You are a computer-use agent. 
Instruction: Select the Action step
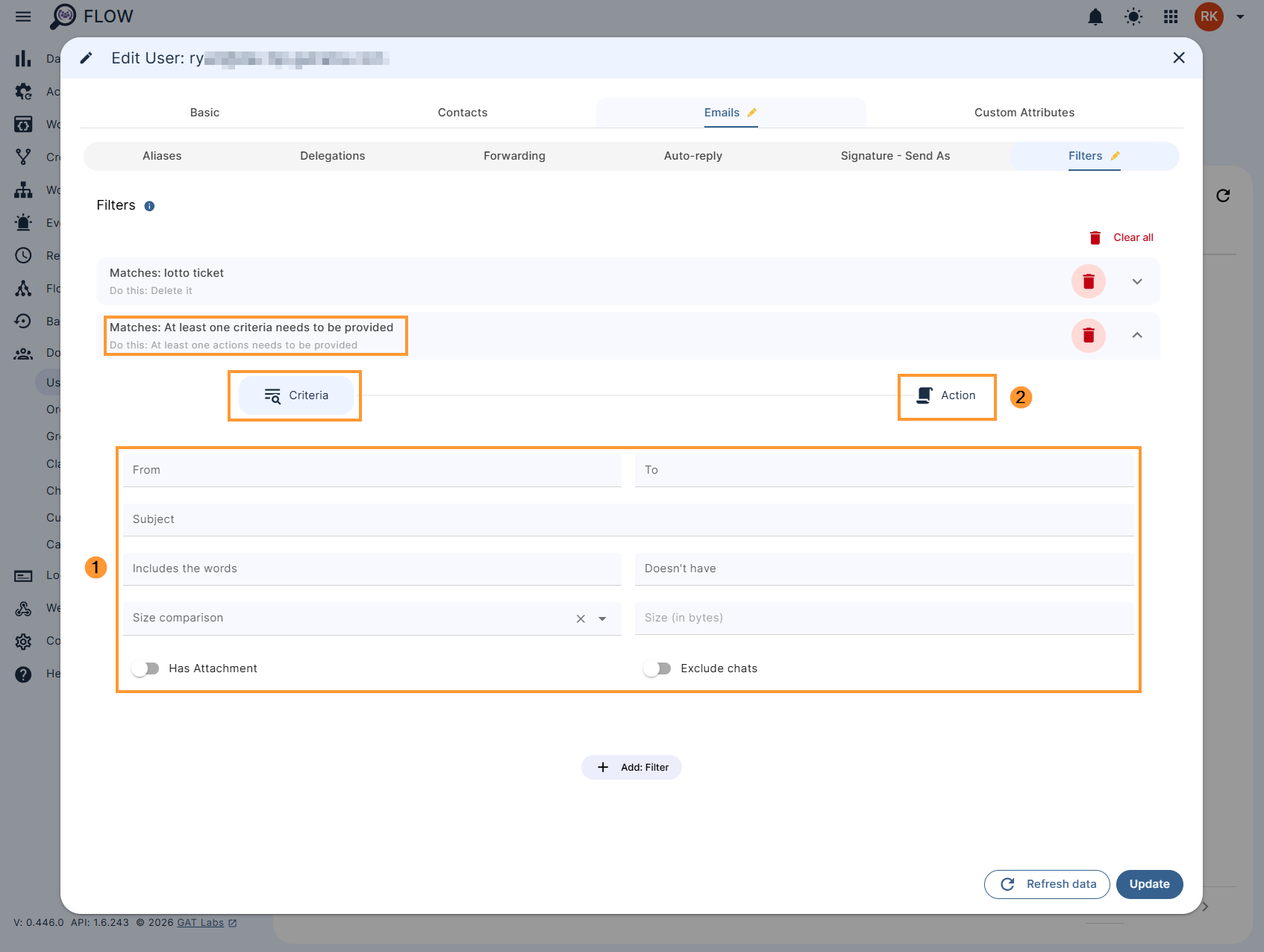pos(946,395)
